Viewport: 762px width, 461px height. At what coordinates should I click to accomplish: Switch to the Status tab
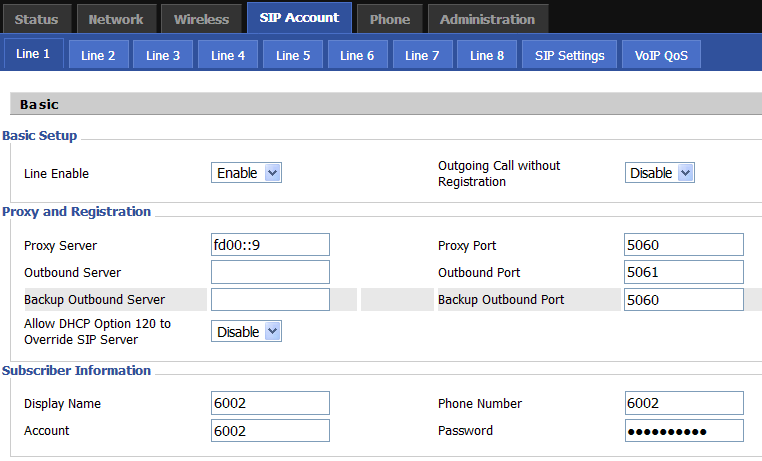coord(37,19)
